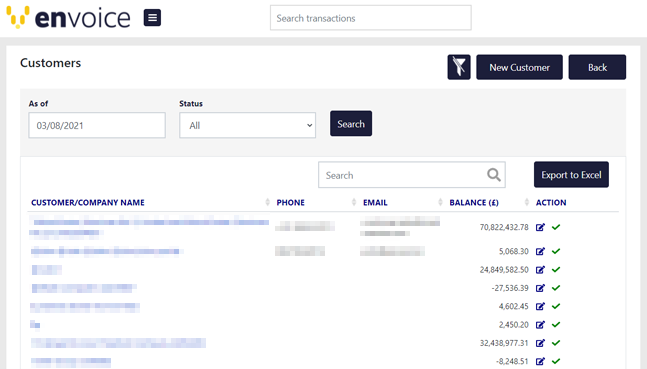Sort table by Phone column header

click(x=290, y=202)
